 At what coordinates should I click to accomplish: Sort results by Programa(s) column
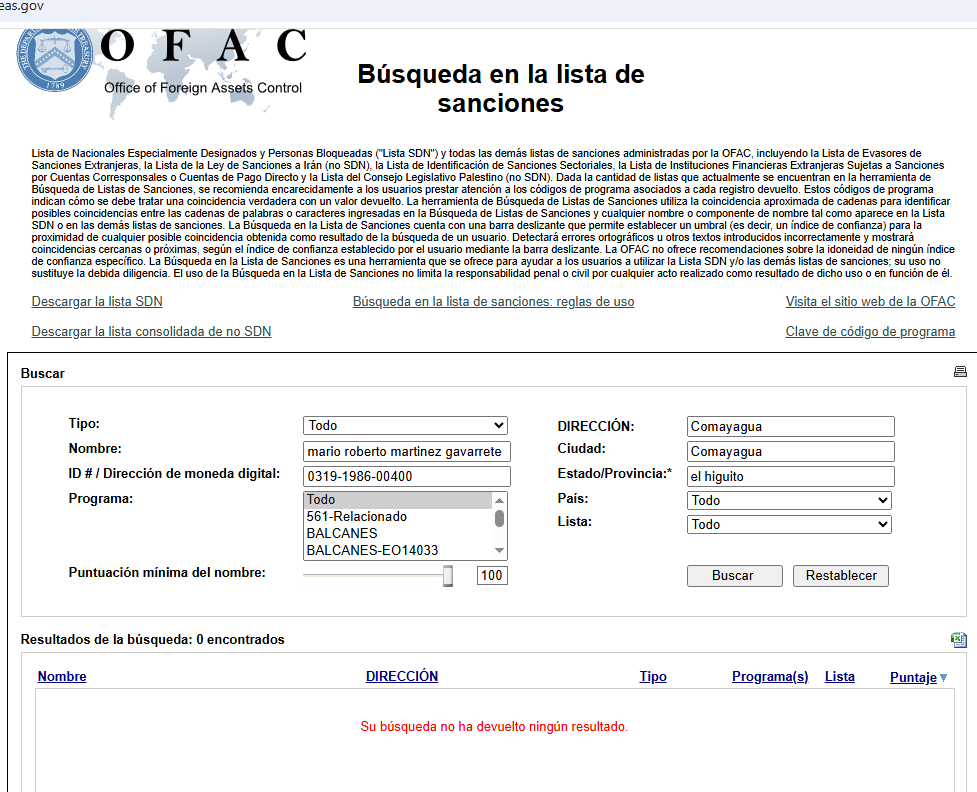coord(769,677)
